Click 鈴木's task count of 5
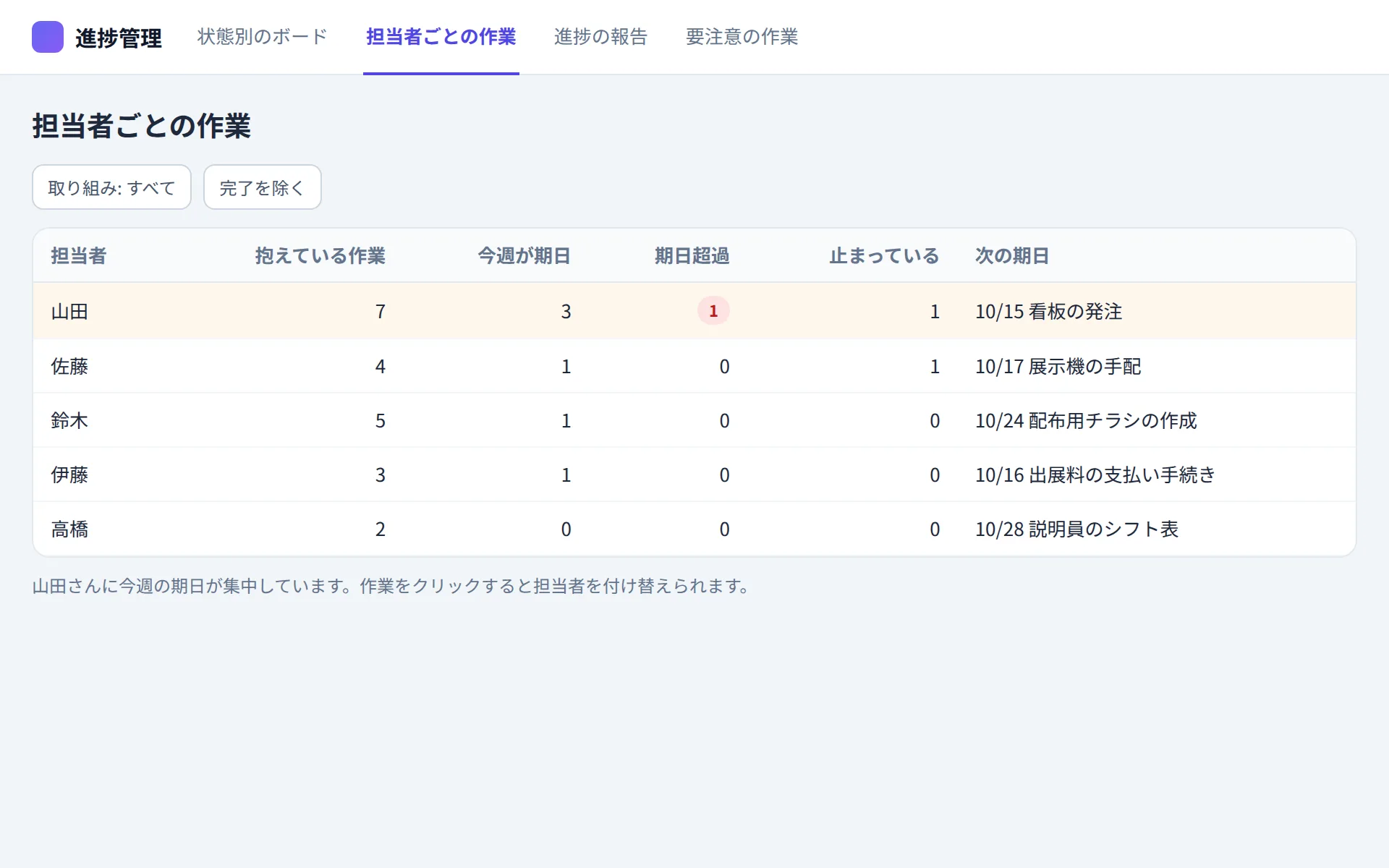Screen dimensions: 1389x868 pyautogui.click(x=381, y=421)
